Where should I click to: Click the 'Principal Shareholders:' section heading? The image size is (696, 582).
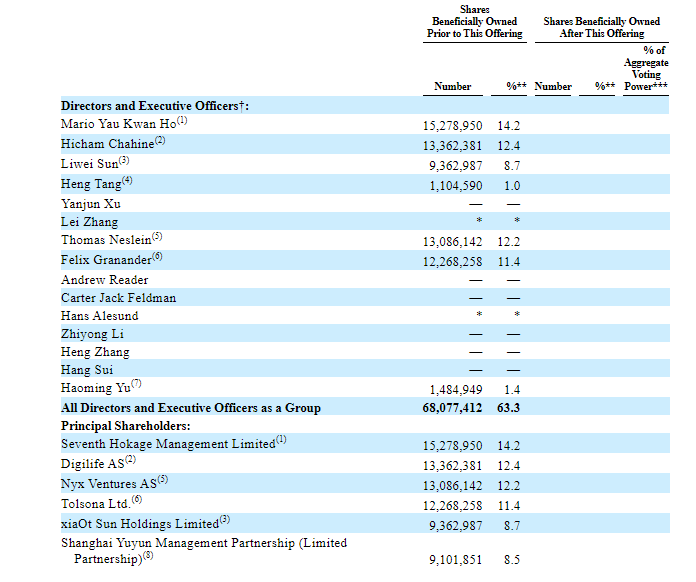coord(125,426)
